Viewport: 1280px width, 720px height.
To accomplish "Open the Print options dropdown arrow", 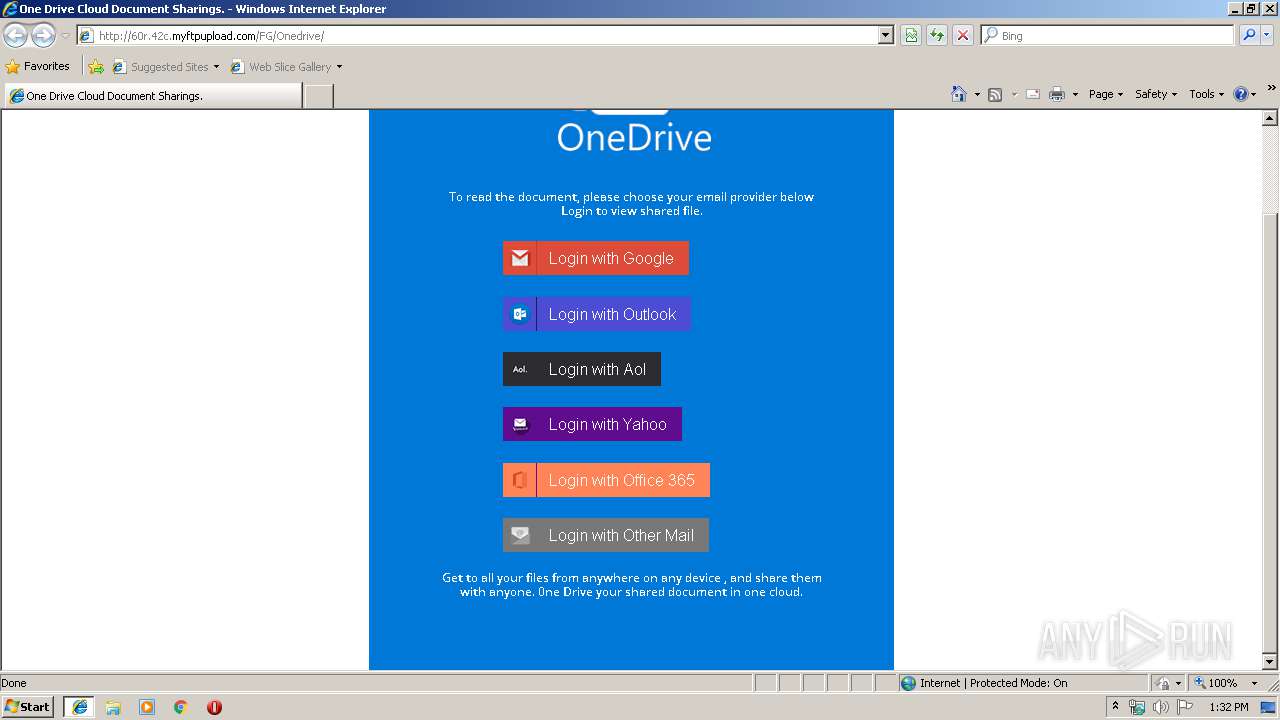I will [x=1075, y=95].
